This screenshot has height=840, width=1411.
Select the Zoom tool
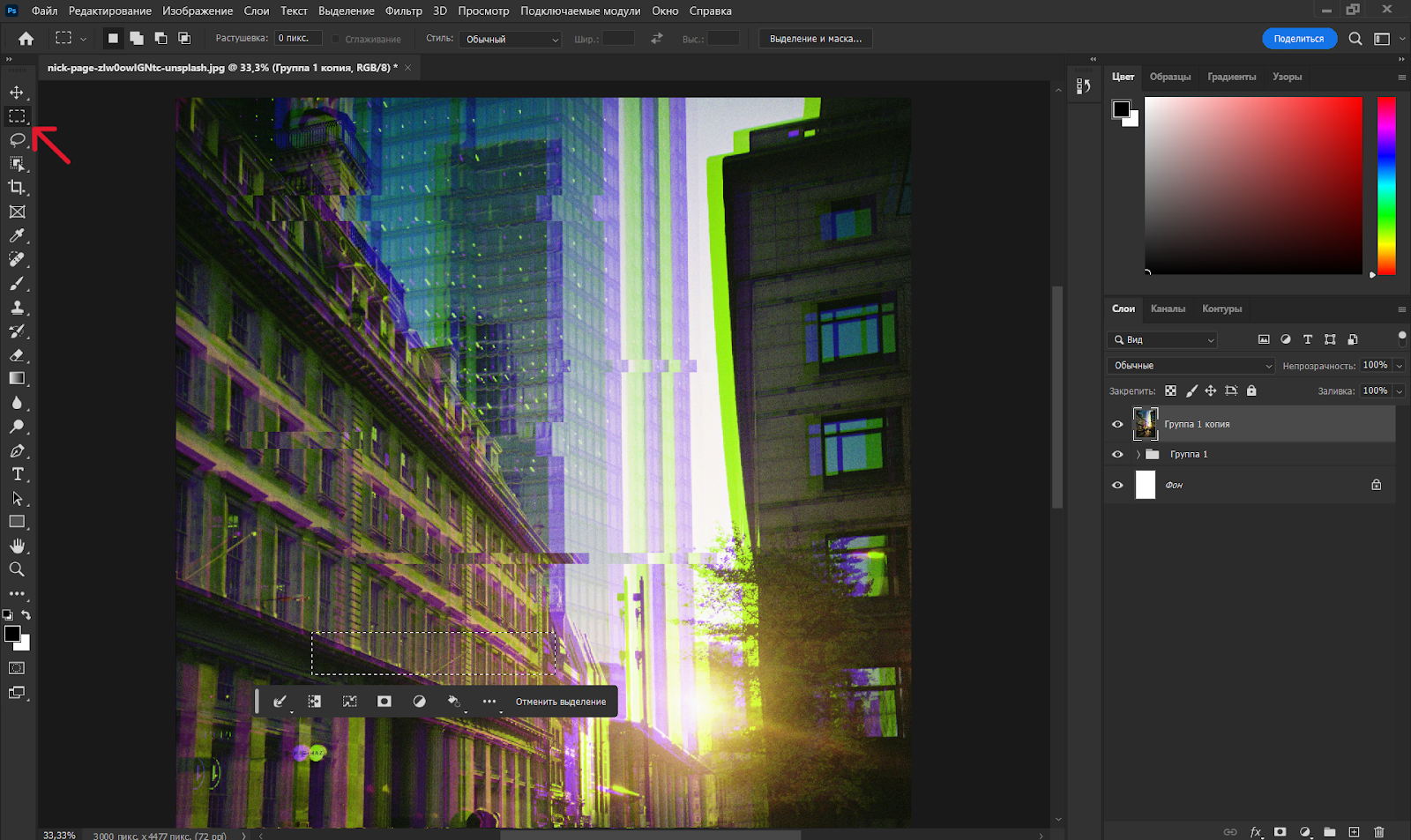[x=17, y=569]
